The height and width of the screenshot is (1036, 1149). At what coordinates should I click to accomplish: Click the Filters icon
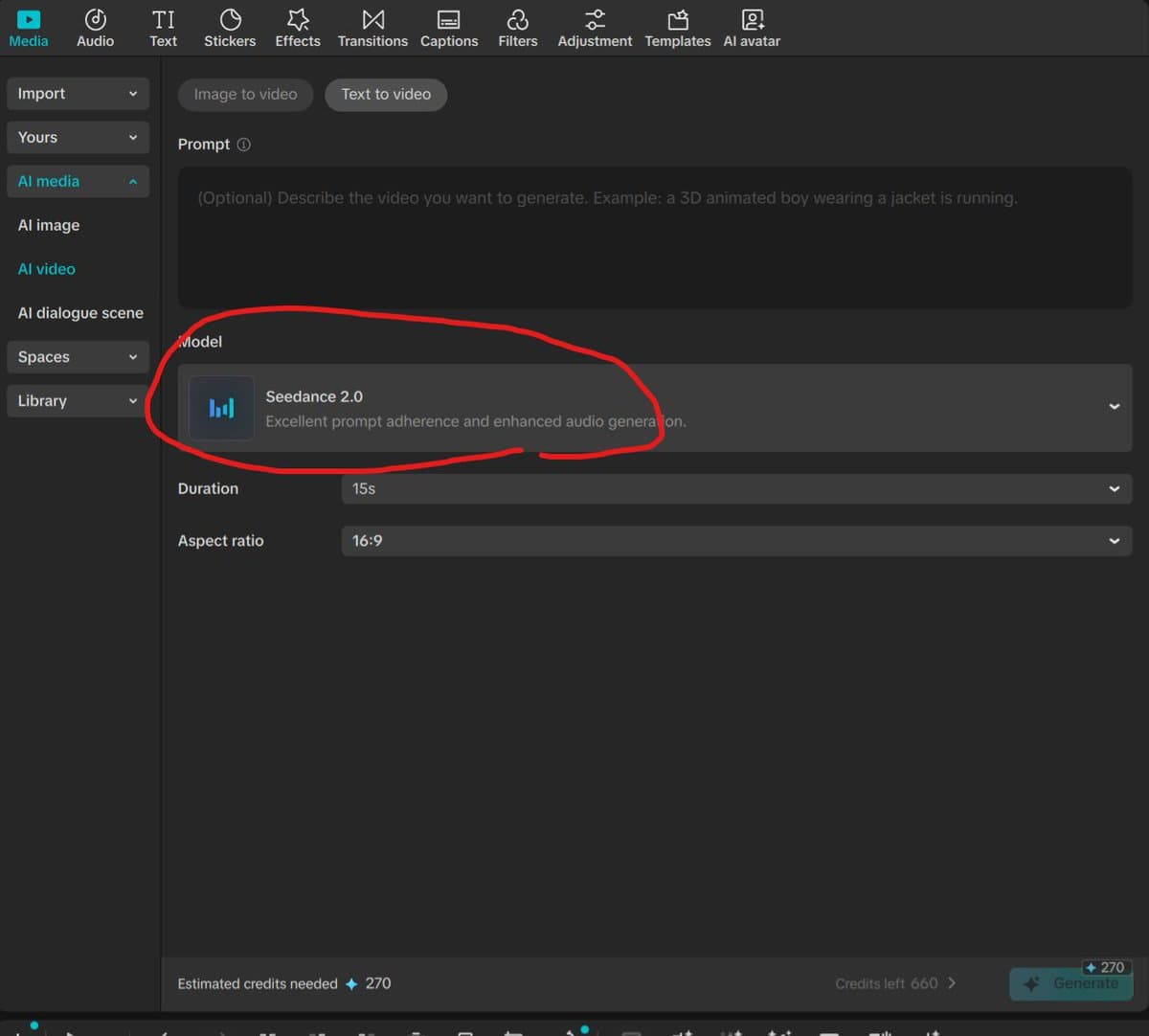coord(517,20)
